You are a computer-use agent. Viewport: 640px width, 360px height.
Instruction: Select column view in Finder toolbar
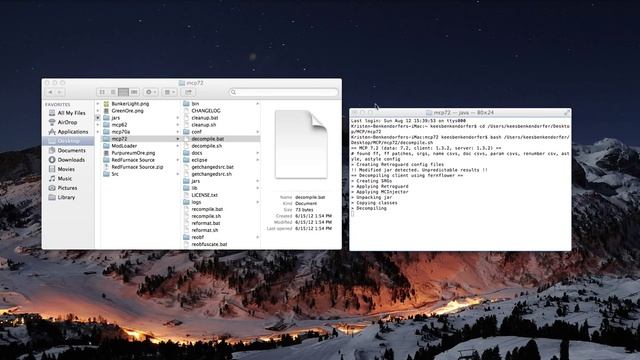point(123,92)
